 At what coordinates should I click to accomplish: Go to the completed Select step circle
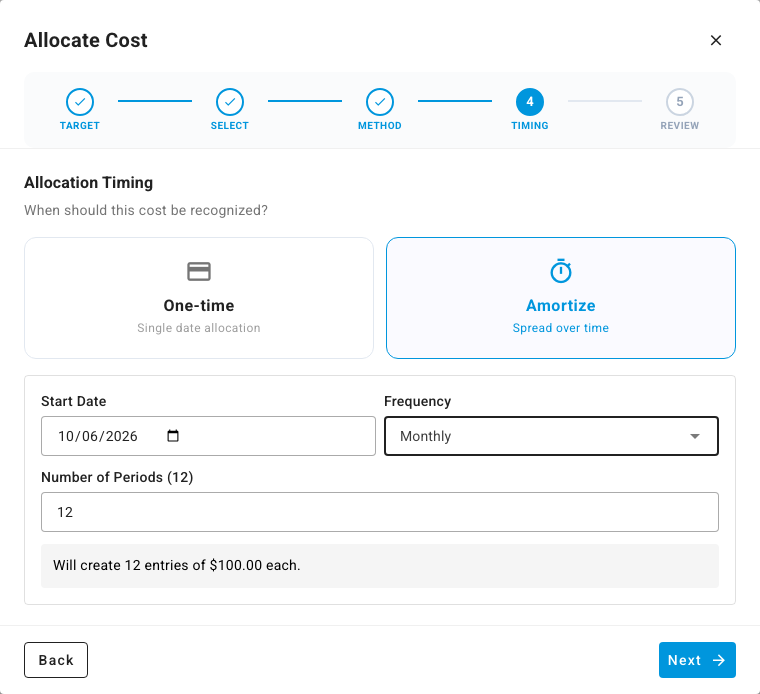pyautogui.click(x=230, y=102)
